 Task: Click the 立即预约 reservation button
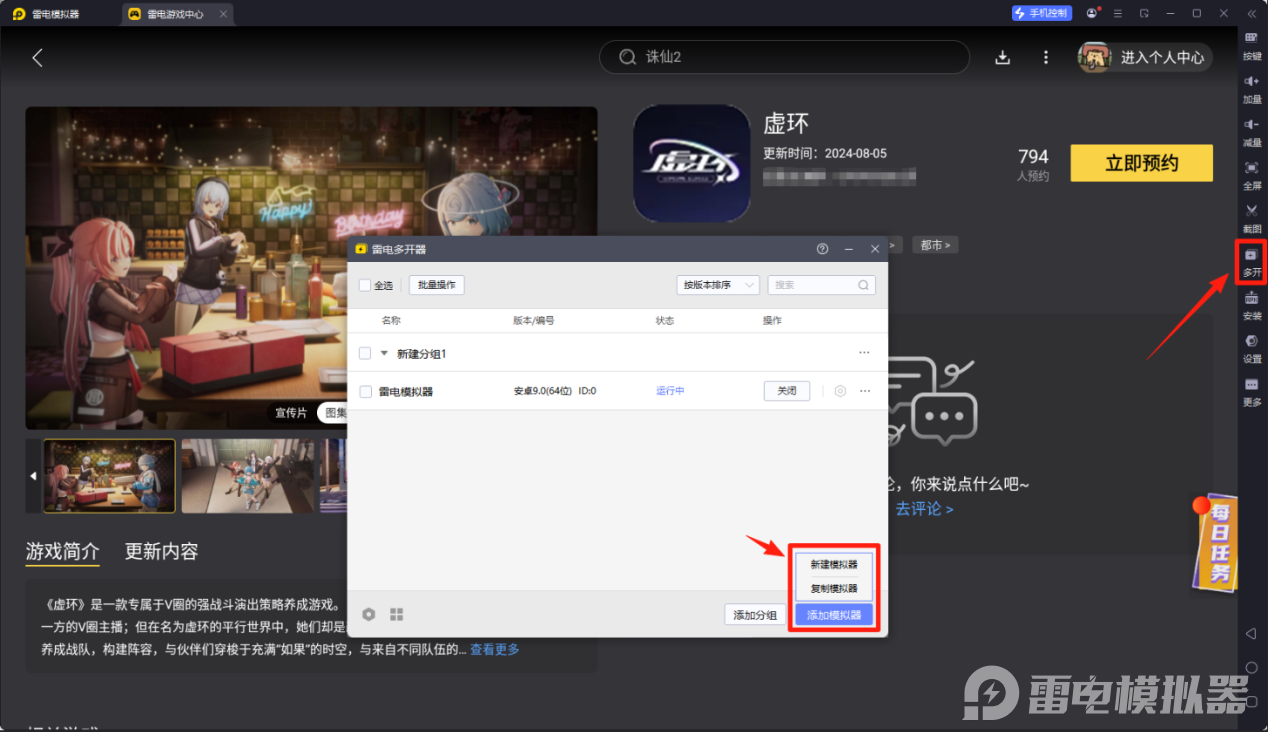[1141, 163]
